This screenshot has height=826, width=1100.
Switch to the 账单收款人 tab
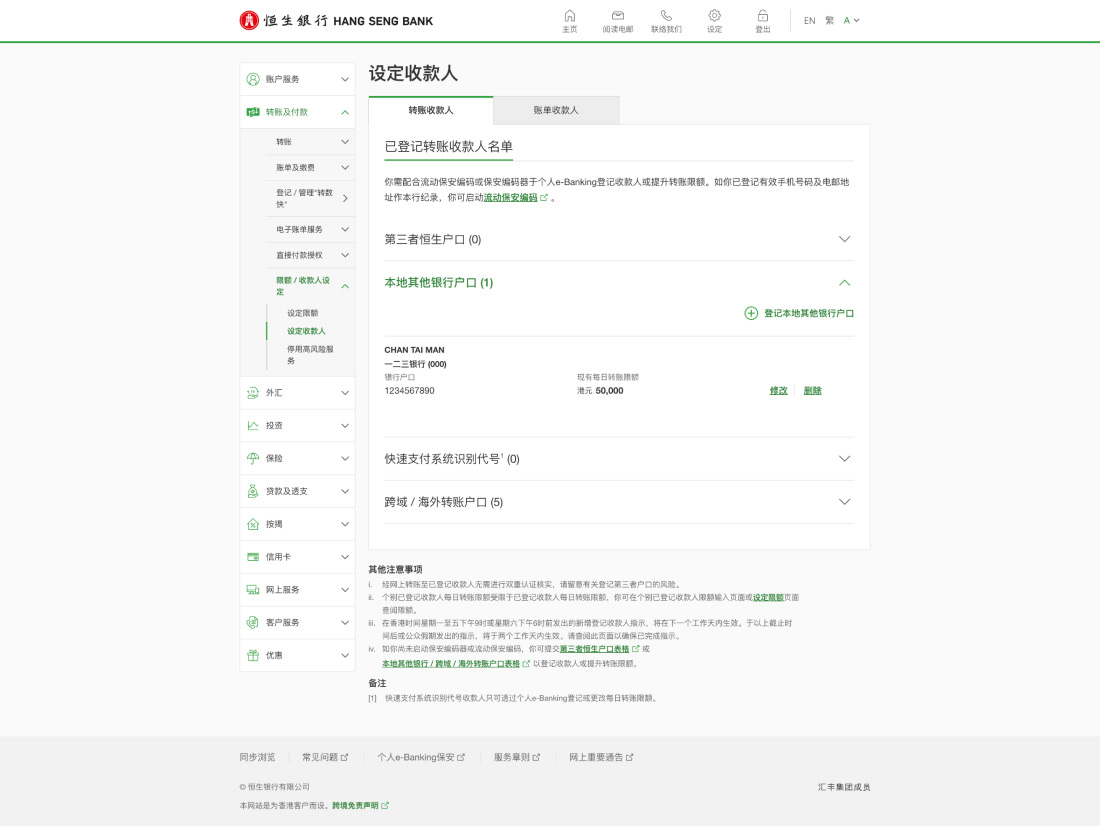[556, 110]
